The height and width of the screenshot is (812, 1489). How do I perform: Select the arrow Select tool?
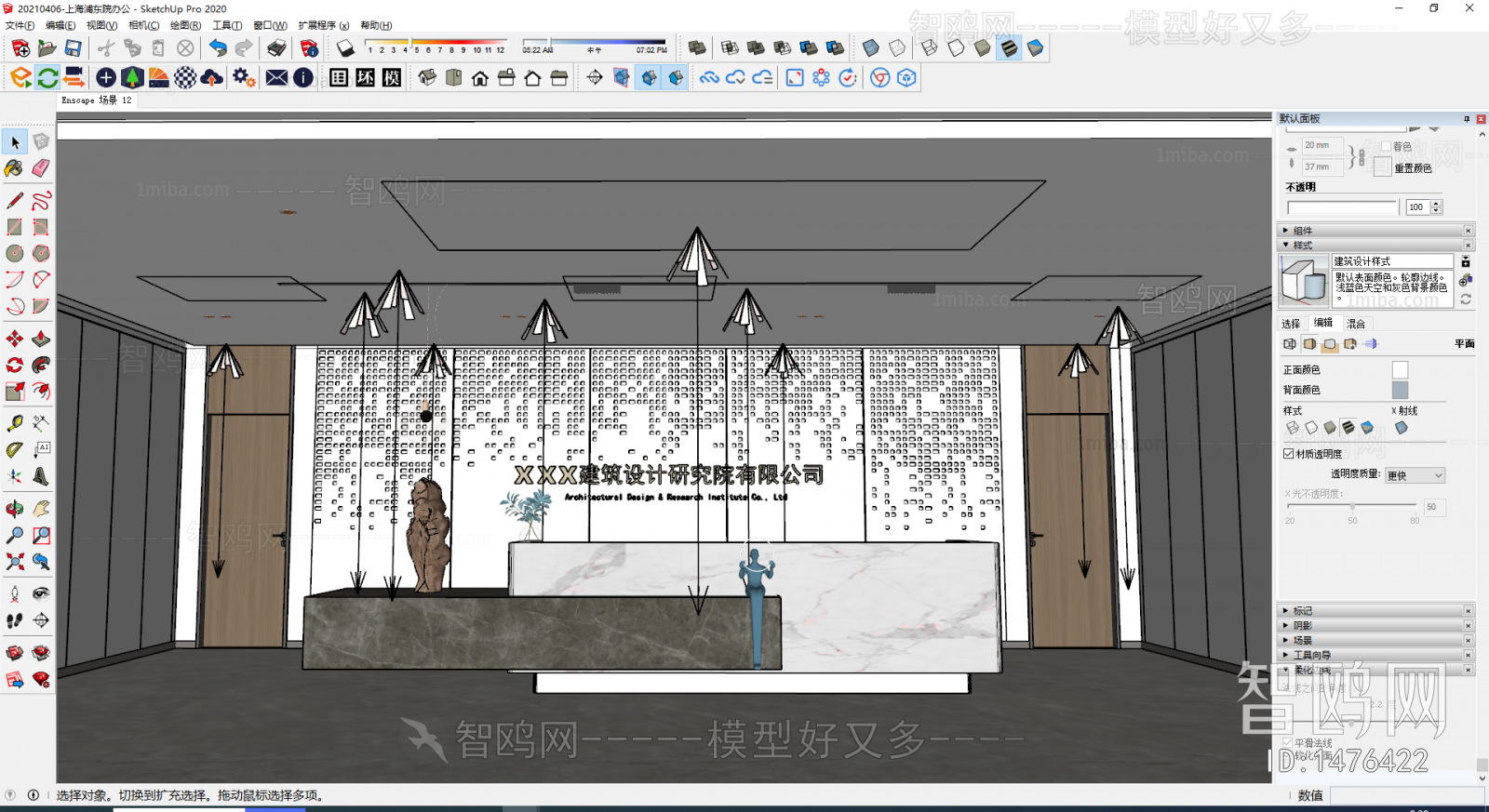[15, 142]
